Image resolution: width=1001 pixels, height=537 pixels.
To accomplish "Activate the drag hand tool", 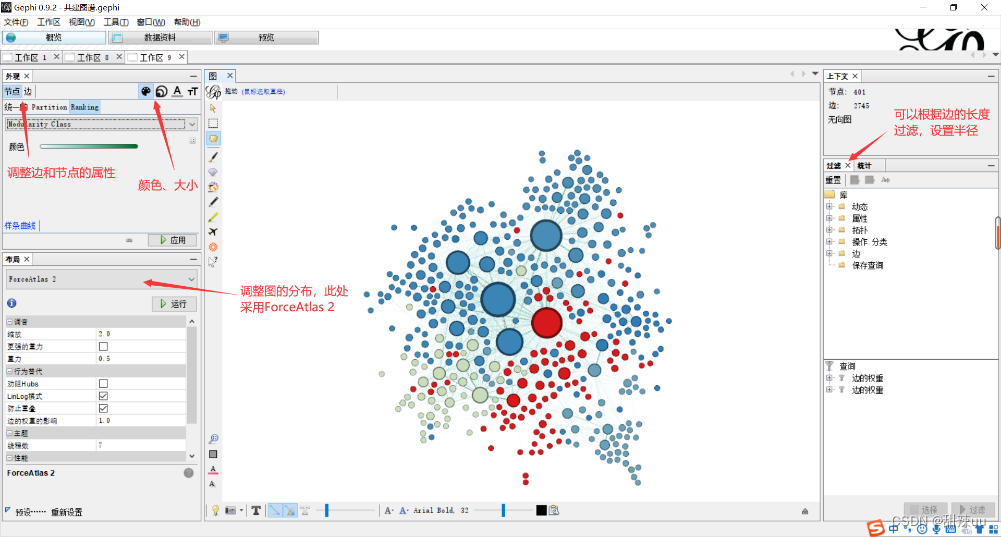I will point(213,139).
